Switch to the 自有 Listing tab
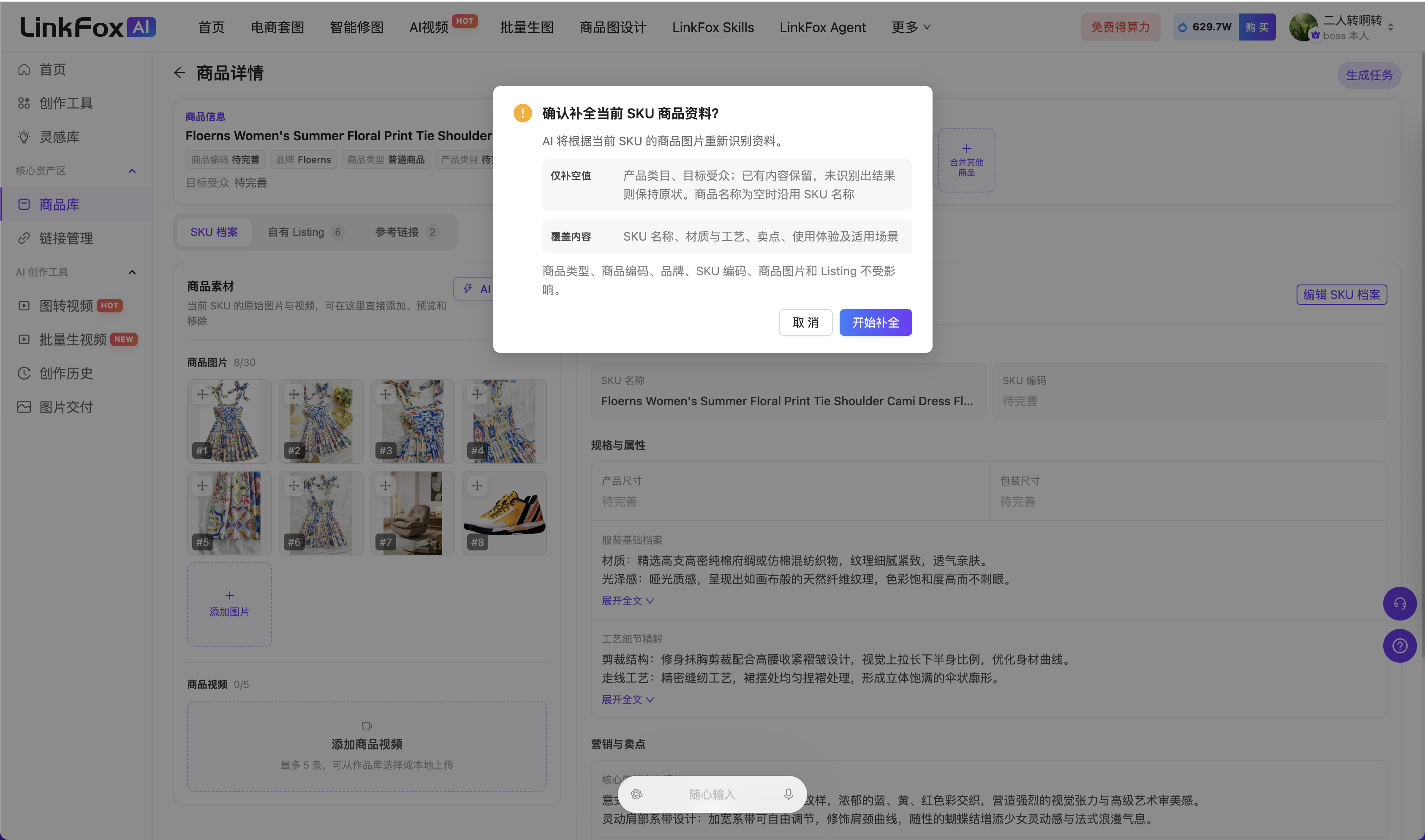The height and width of the screenshot is (840, 1425). (x=306, y=232)
